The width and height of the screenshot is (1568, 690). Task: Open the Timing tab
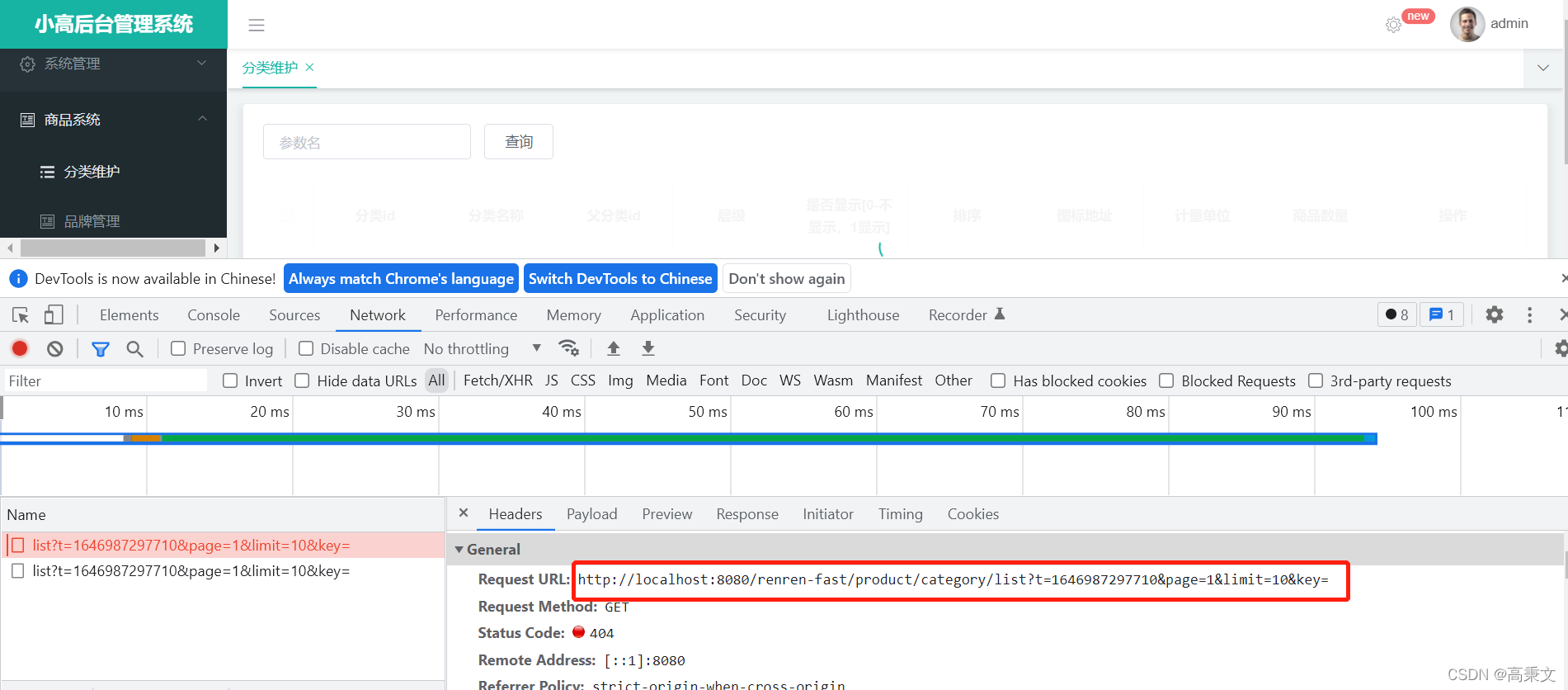pyautogui.click(x=900, y=513)
